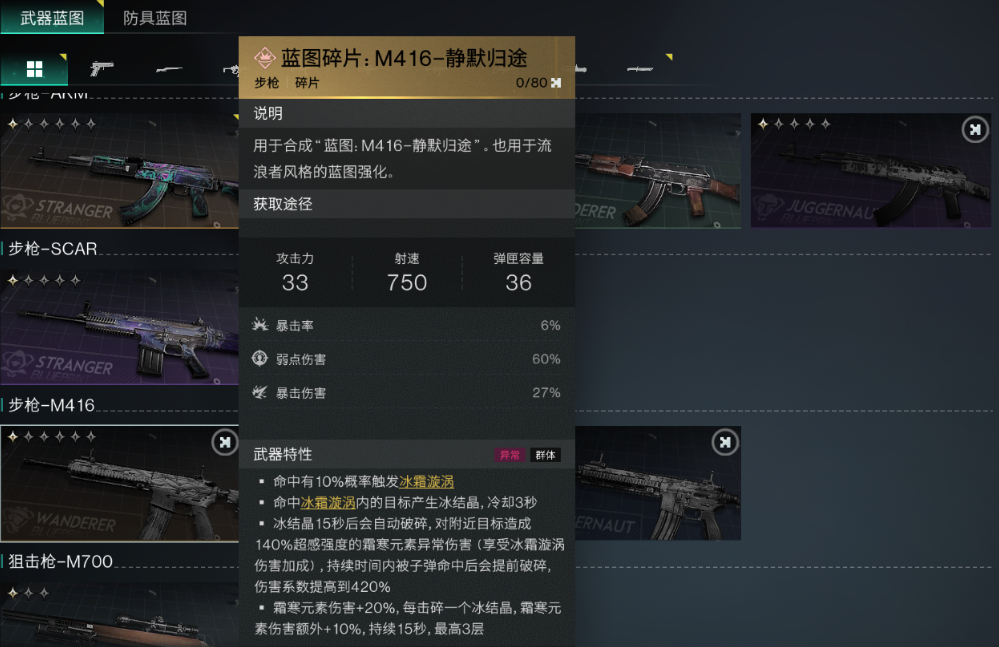Open 冰霜漩涡 link in first trait line

pos(426,481)
